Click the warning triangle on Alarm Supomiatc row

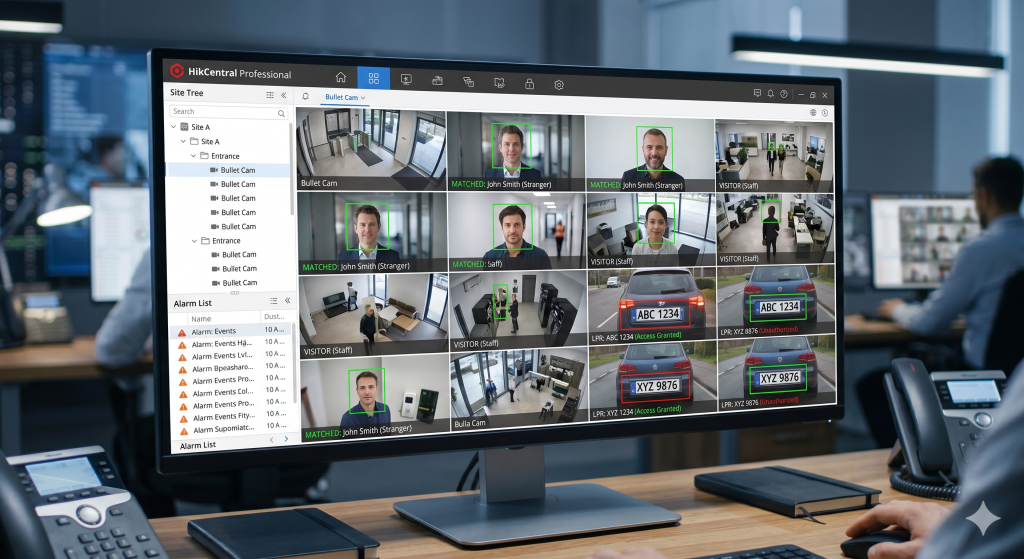[184, 431]
